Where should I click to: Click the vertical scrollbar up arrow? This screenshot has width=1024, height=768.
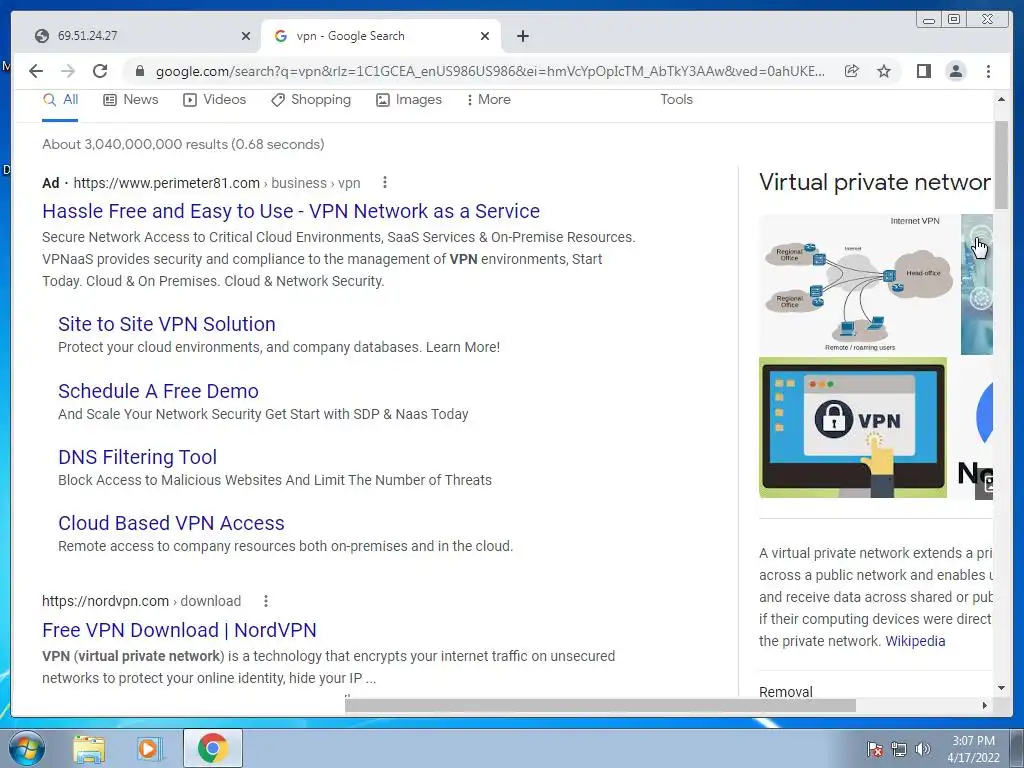click(x=1001, y=99)
